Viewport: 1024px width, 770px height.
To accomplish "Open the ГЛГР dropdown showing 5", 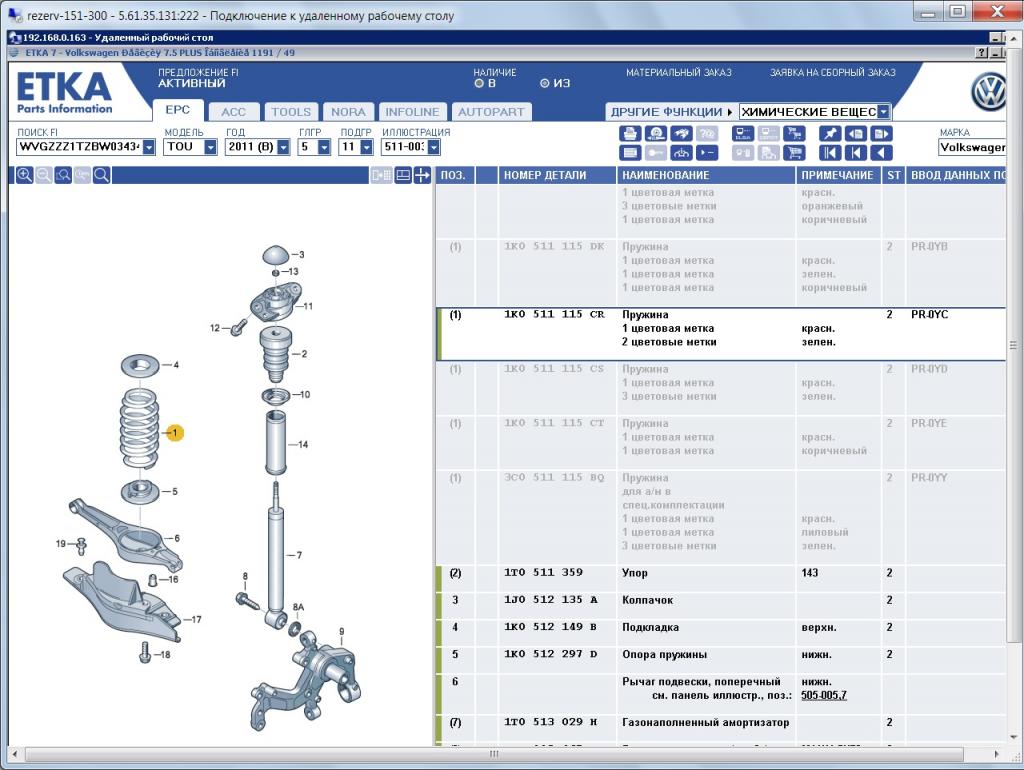I will point(324,147).
